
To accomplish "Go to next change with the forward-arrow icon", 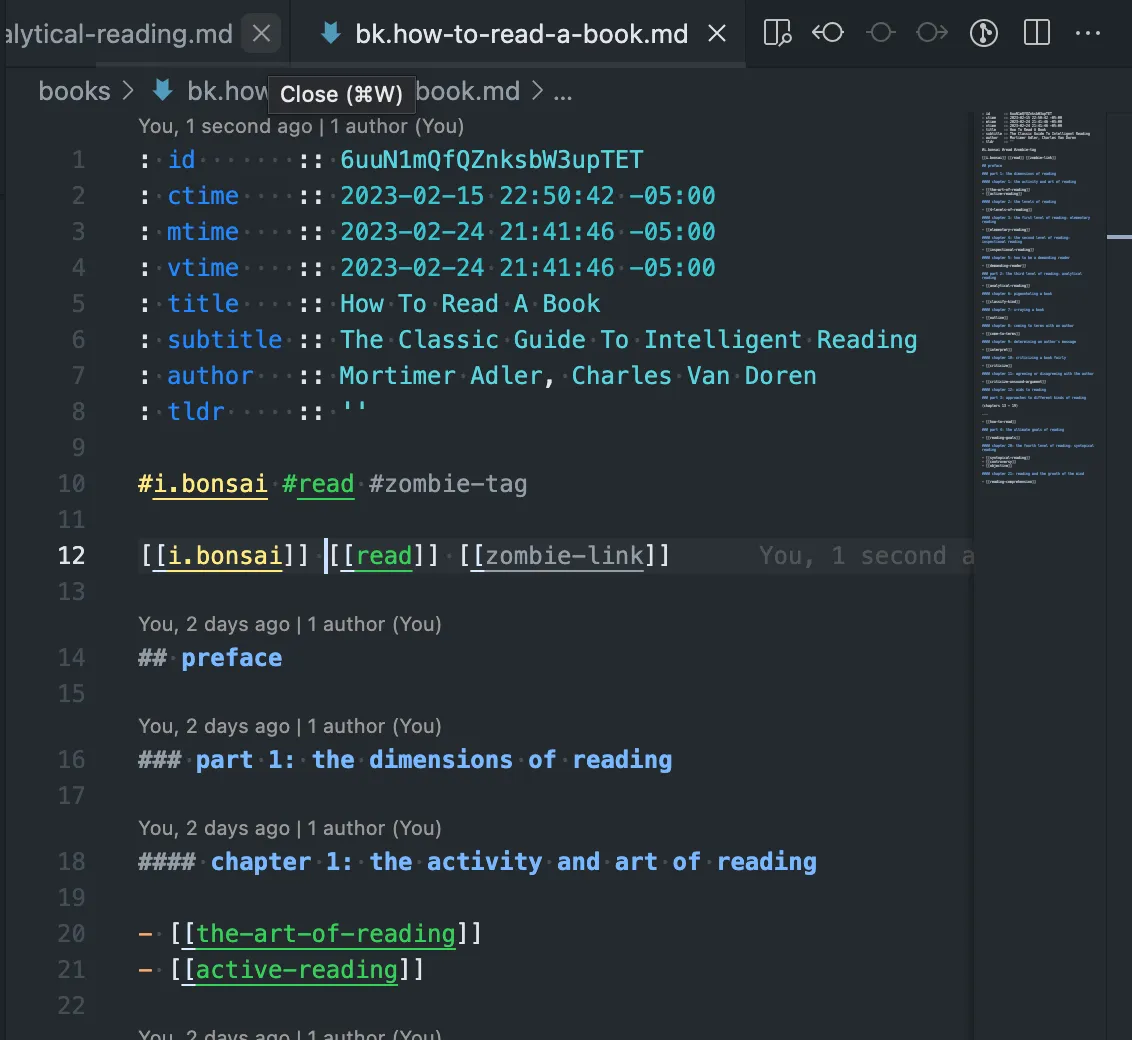I will [x=931, y=32].
